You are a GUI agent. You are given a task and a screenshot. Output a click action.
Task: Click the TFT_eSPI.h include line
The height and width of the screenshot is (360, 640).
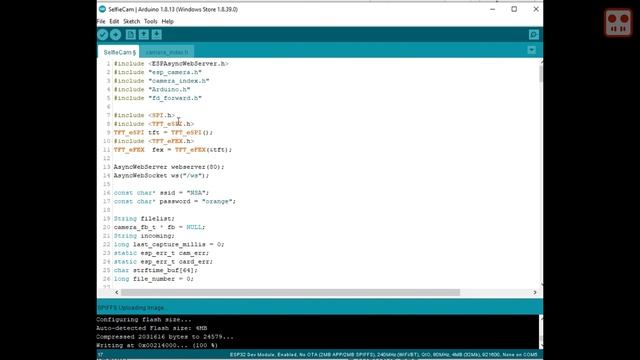point(154,124)
